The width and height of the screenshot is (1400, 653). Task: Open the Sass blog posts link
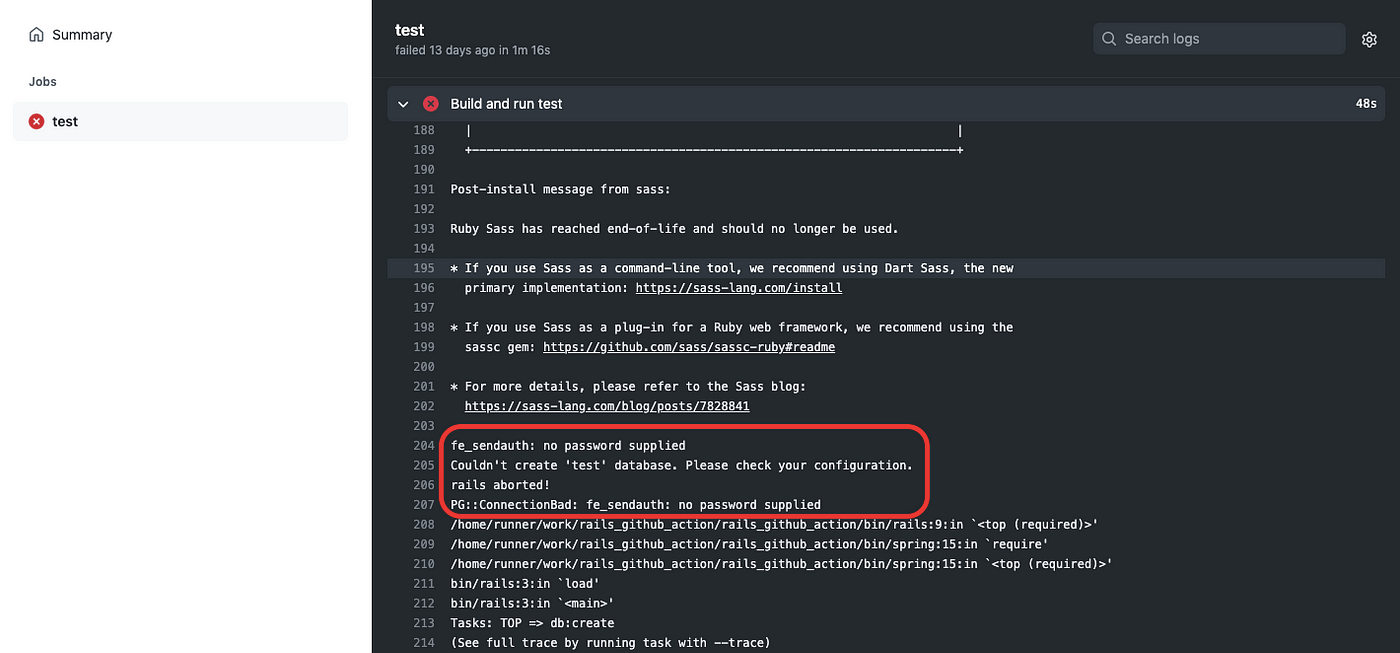(607, 406)
